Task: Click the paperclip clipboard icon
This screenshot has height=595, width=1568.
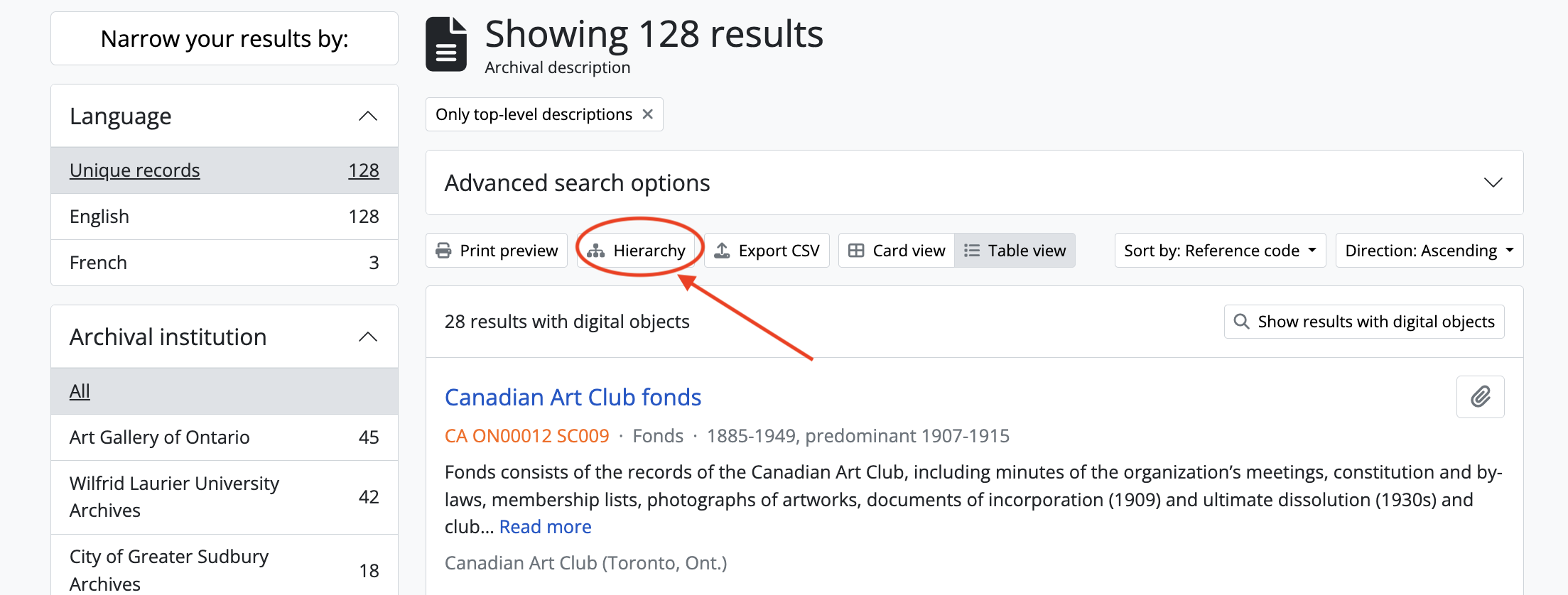Action: (1480, 396)
